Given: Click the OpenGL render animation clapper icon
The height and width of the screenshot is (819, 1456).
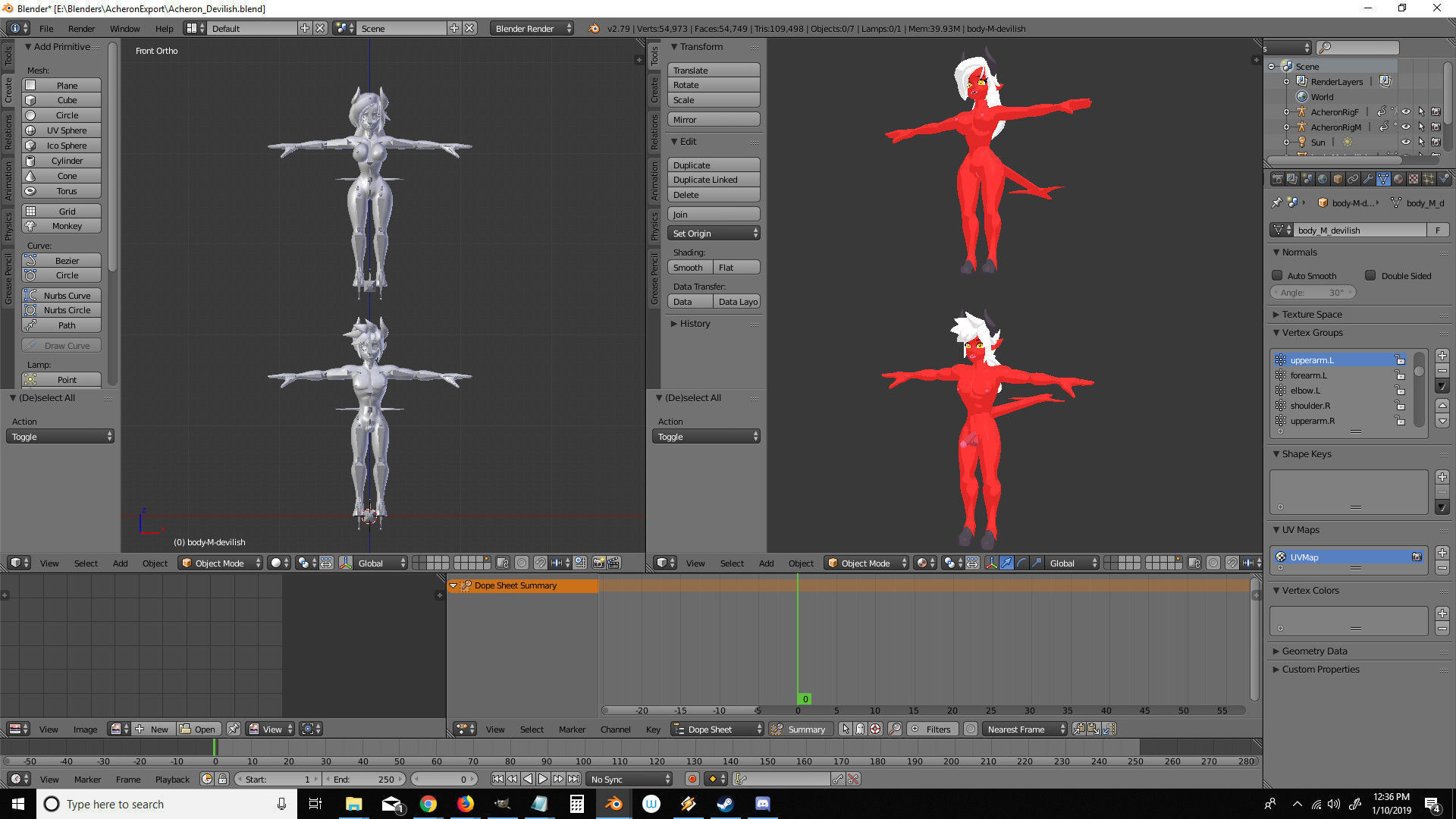Looking at the screenshot, I should click(x=613, y=563).
